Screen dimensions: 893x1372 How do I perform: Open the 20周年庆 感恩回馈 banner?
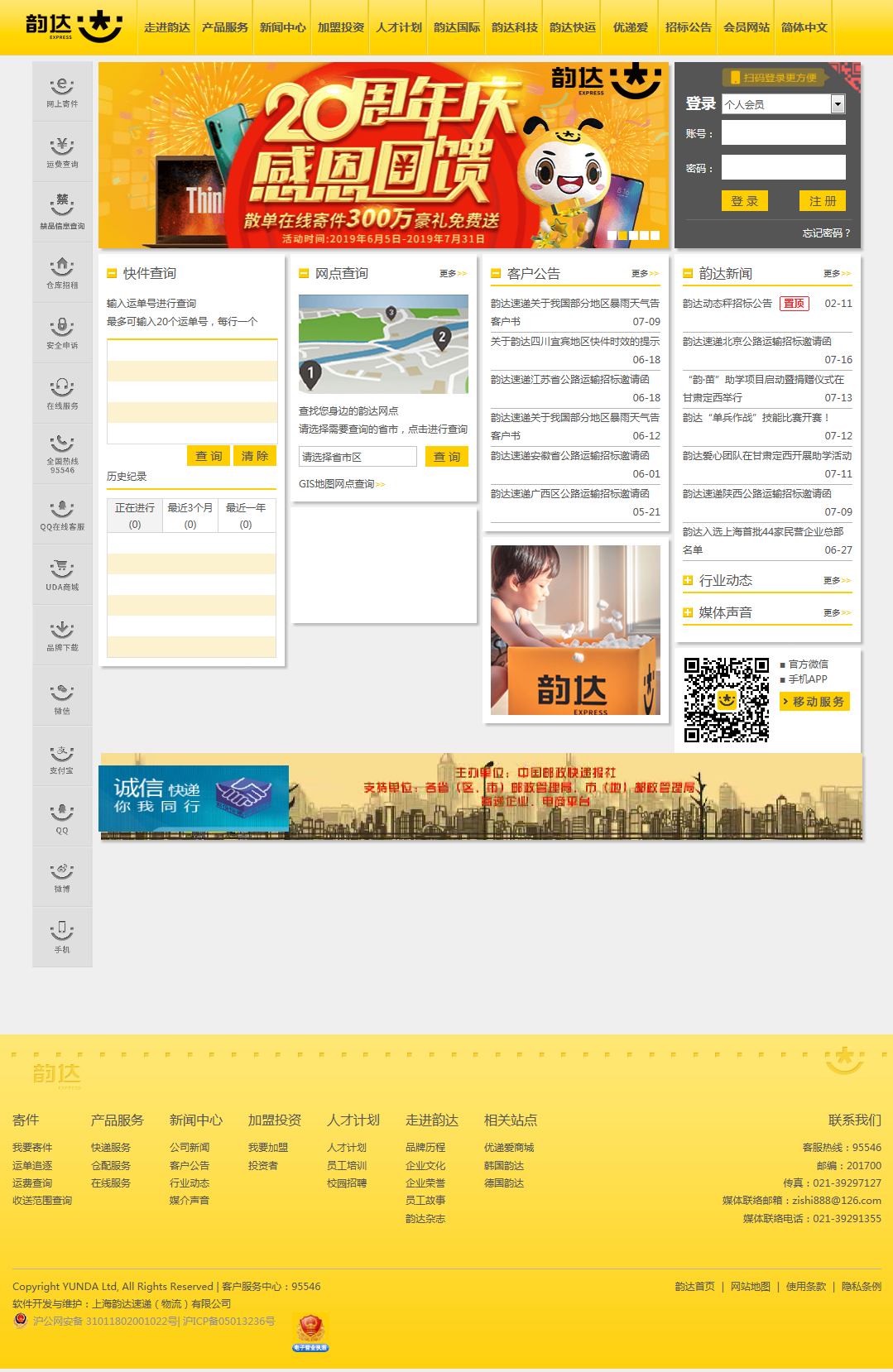383,156
